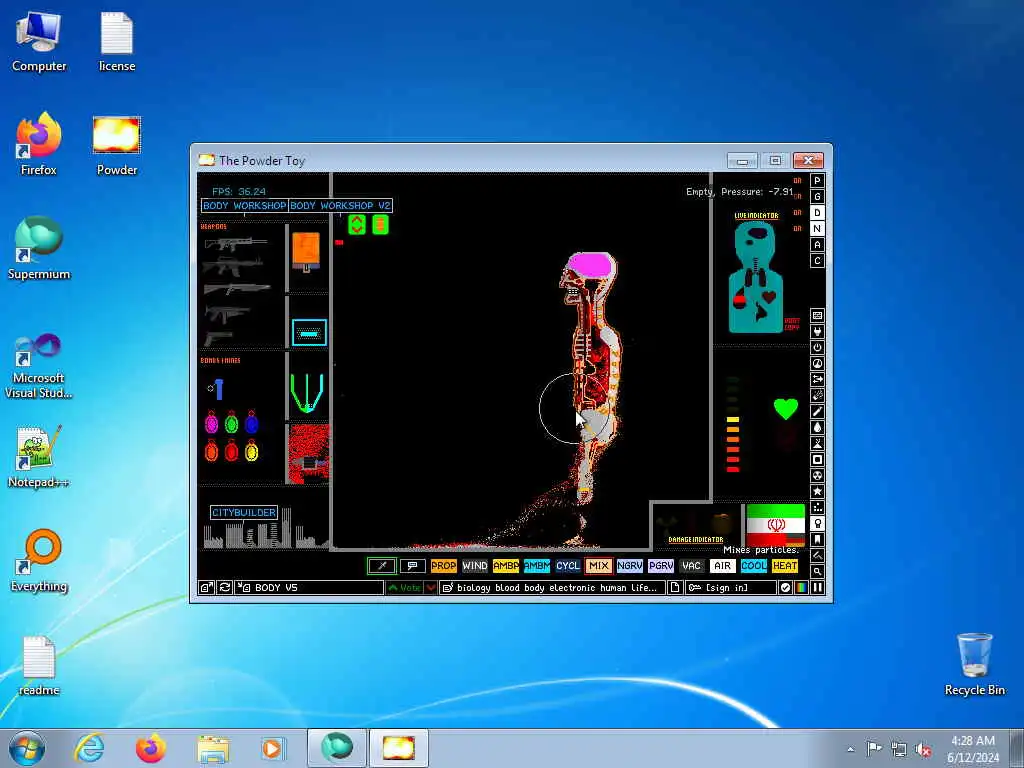Open the Windows Start button

(x=27, y=748)
